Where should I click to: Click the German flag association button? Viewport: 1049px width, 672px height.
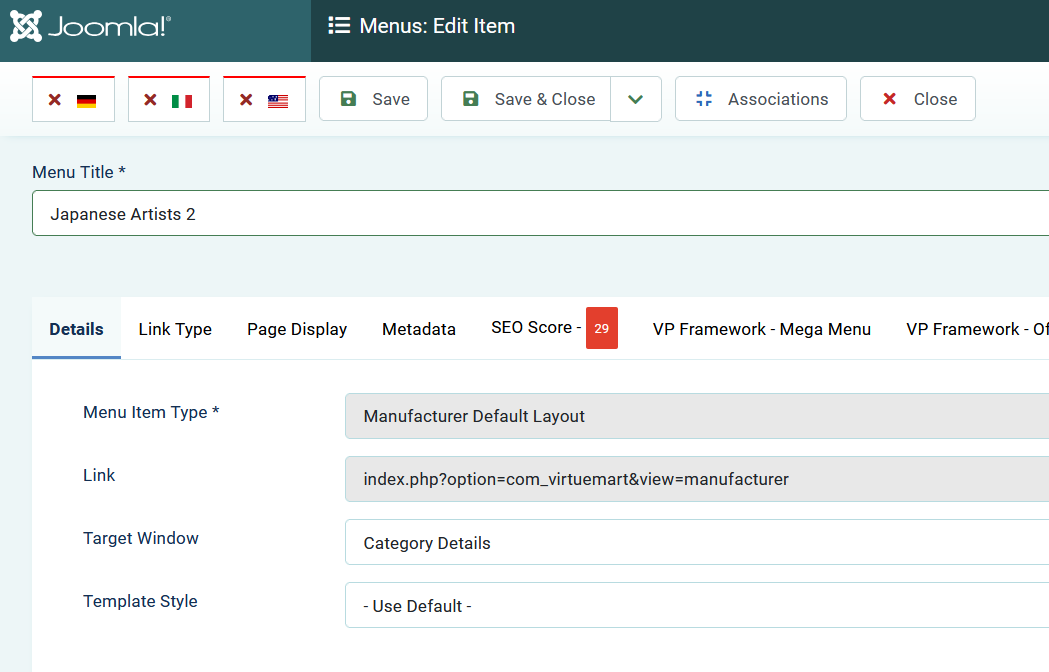click(73, 100)
